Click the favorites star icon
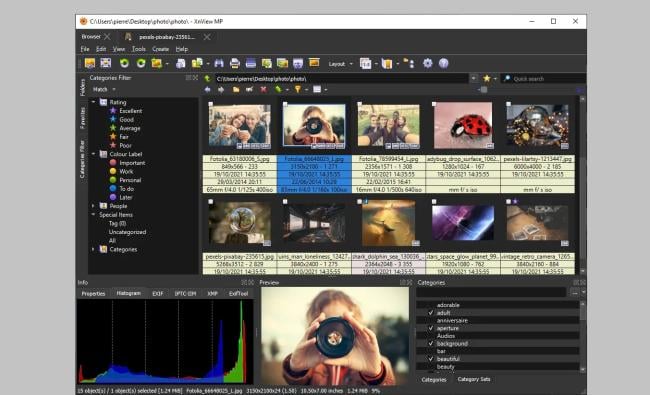 click(487, 78)
